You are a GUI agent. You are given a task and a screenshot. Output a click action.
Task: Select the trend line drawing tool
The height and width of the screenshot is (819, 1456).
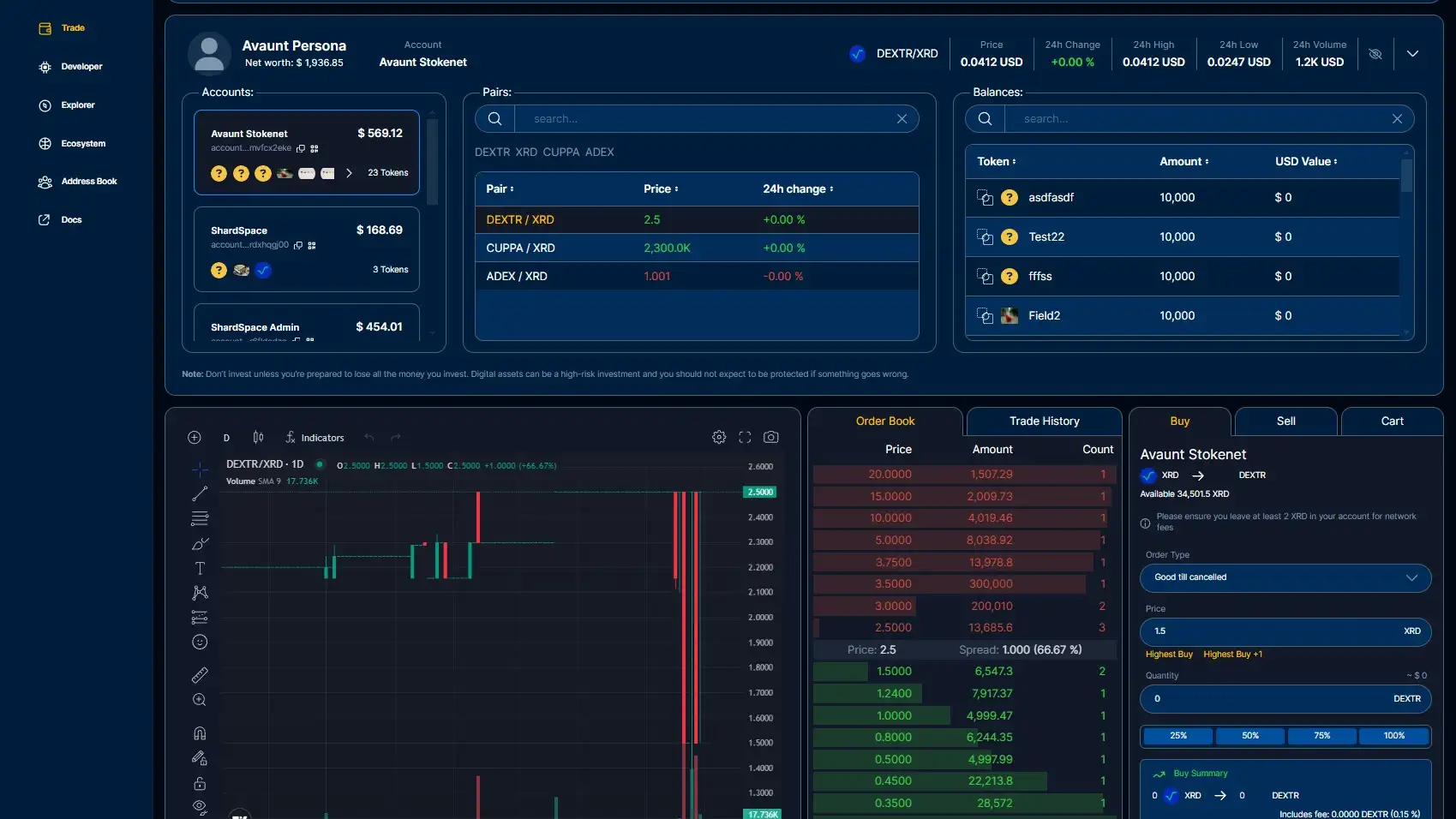(x=200, y=494)
